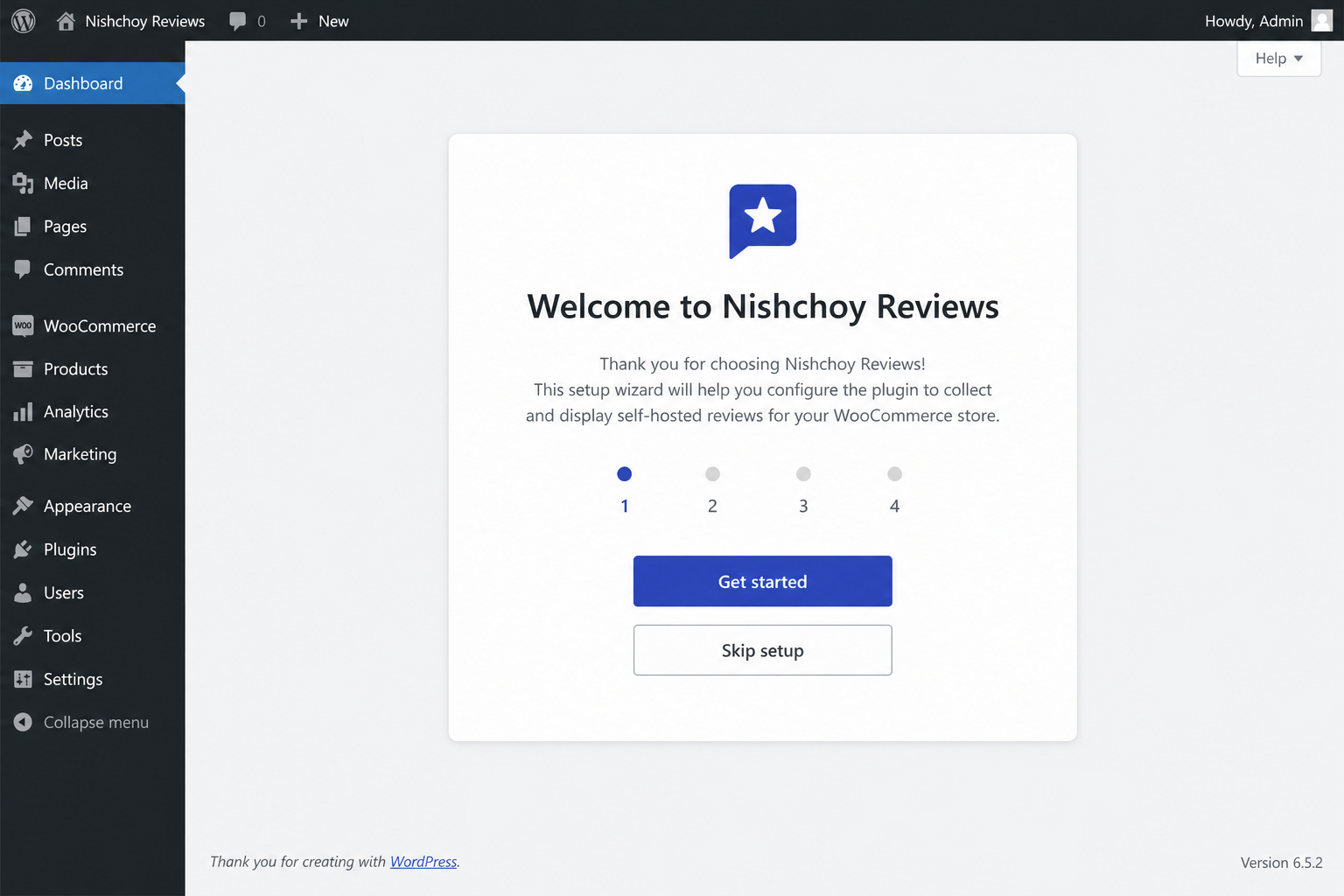Click the Products archive box icon
This screenshot has height=896, width=1344.
pos(23,369)
